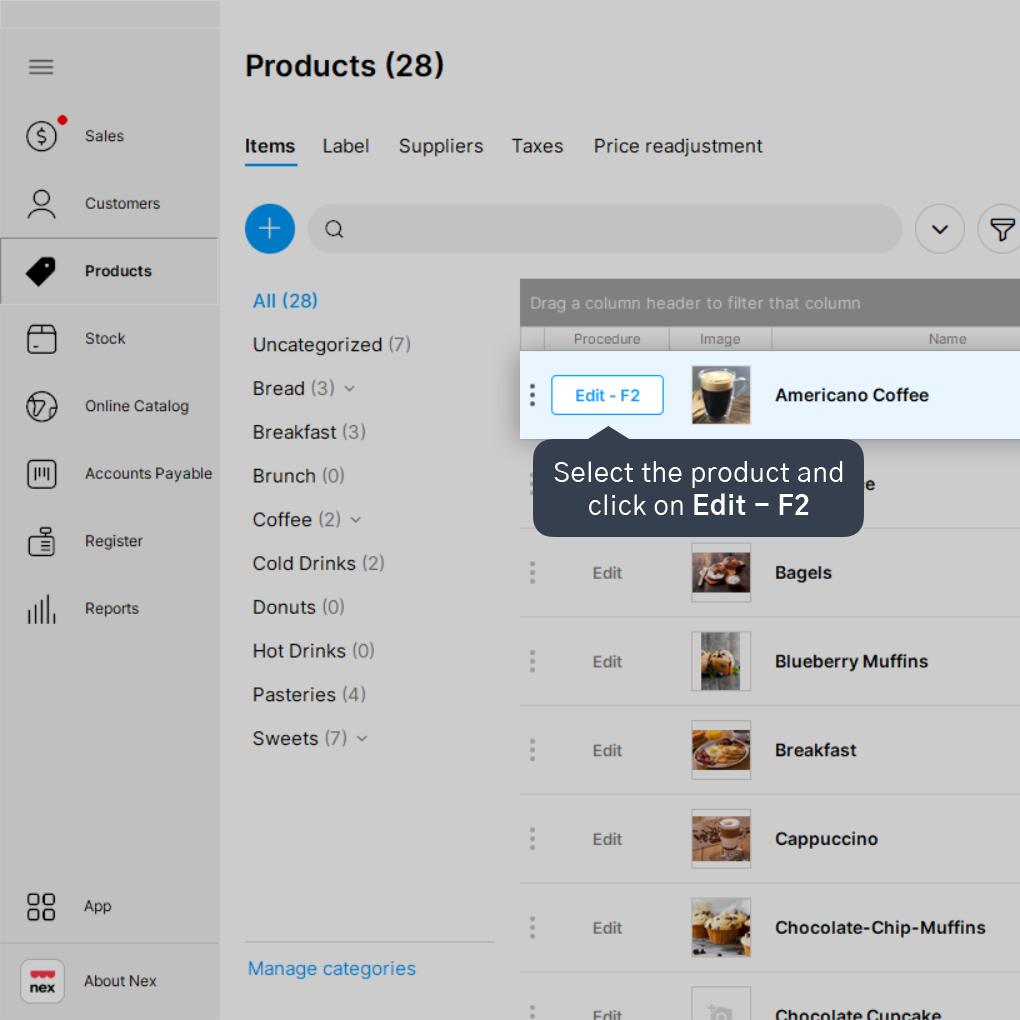
Task: Open the Accounts Payable icon
Action: click(42, 474)
